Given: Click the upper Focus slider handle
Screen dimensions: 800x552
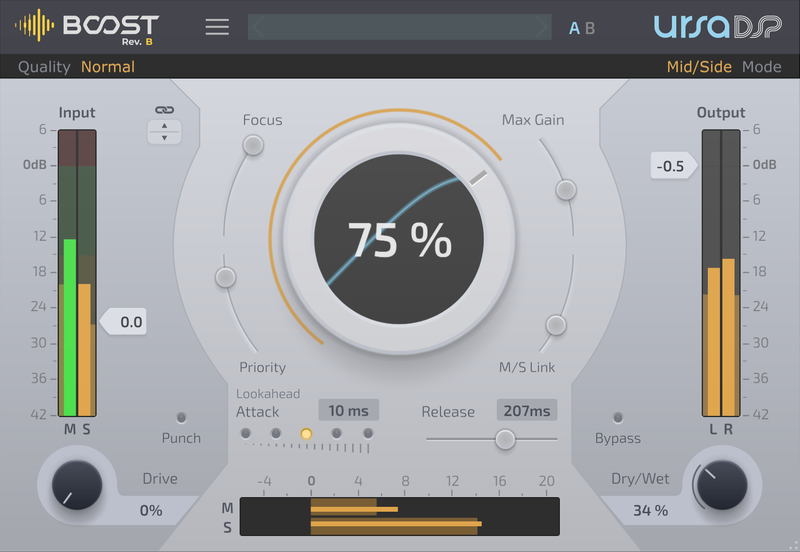Looking at the screenshot, I should point(253,145).
